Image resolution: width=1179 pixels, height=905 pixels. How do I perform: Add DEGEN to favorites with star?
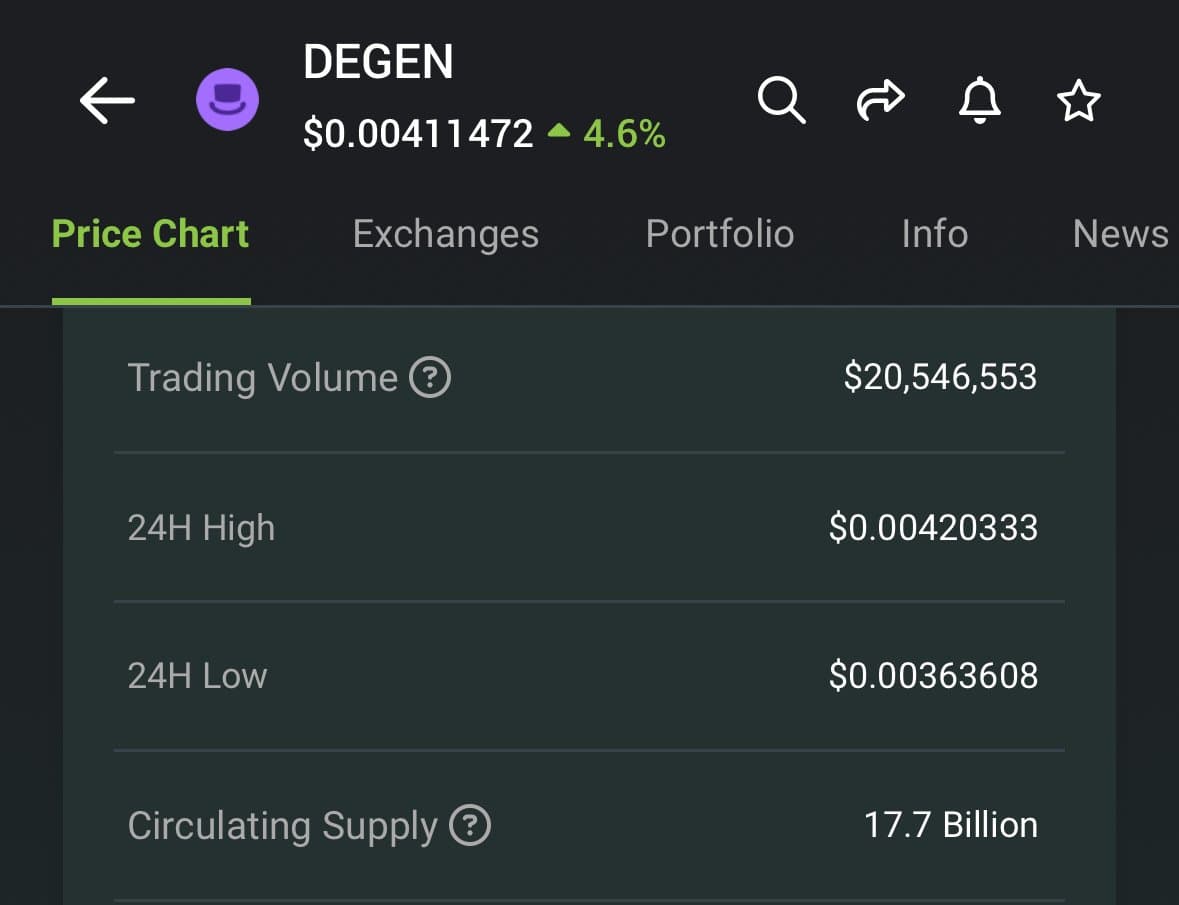pos(1078,101)
